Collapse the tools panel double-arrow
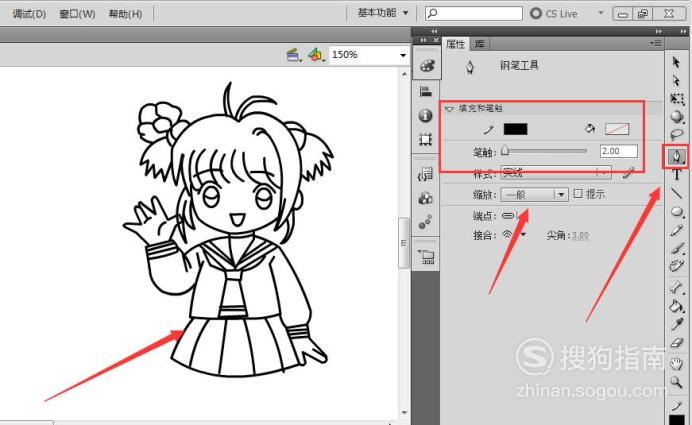Image resolution: width=692 pixels, height=425 pixels. [x=683, y=31]
